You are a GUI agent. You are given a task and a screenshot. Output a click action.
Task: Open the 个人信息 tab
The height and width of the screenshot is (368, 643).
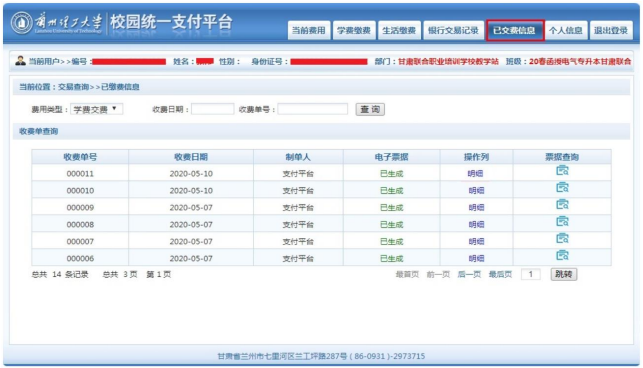(566, 30)
